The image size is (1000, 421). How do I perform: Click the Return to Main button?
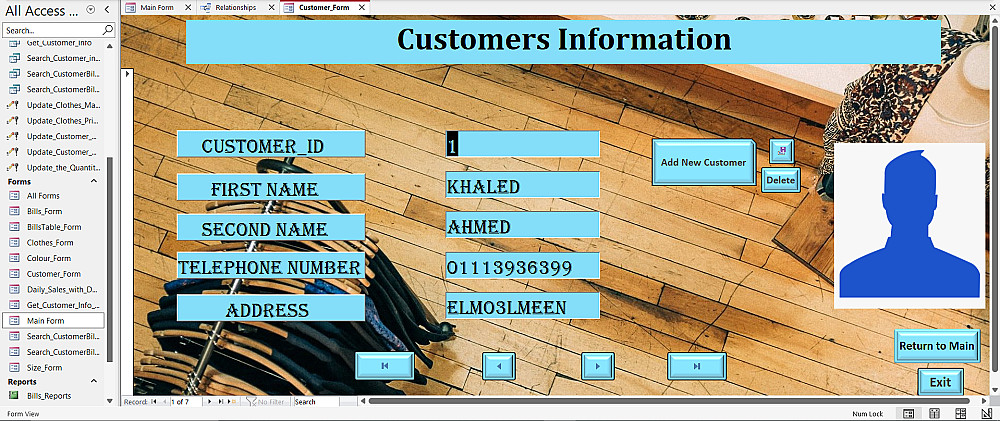click(937, 346)
